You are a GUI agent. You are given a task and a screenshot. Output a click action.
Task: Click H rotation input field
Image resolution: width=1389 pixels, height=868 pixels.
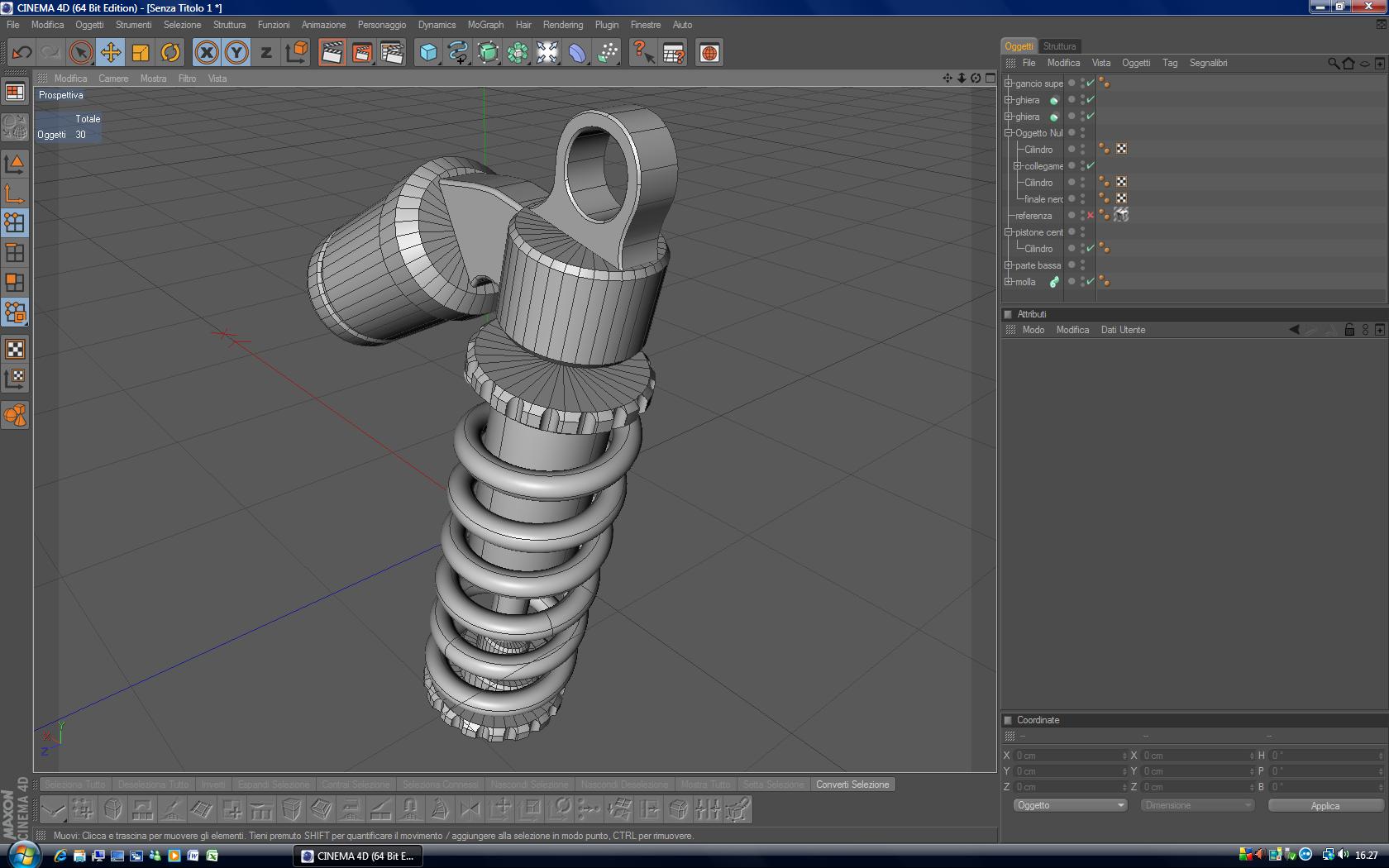1325,756
